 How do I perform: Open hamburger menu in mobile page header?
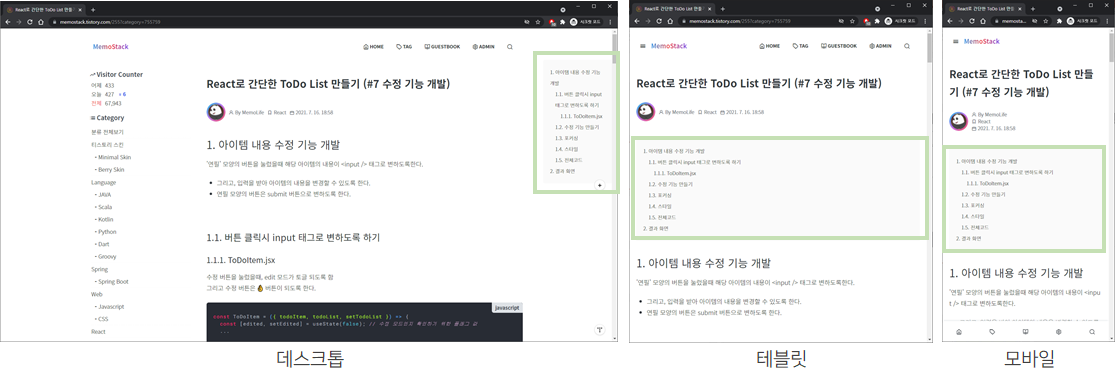coord(956,42)
